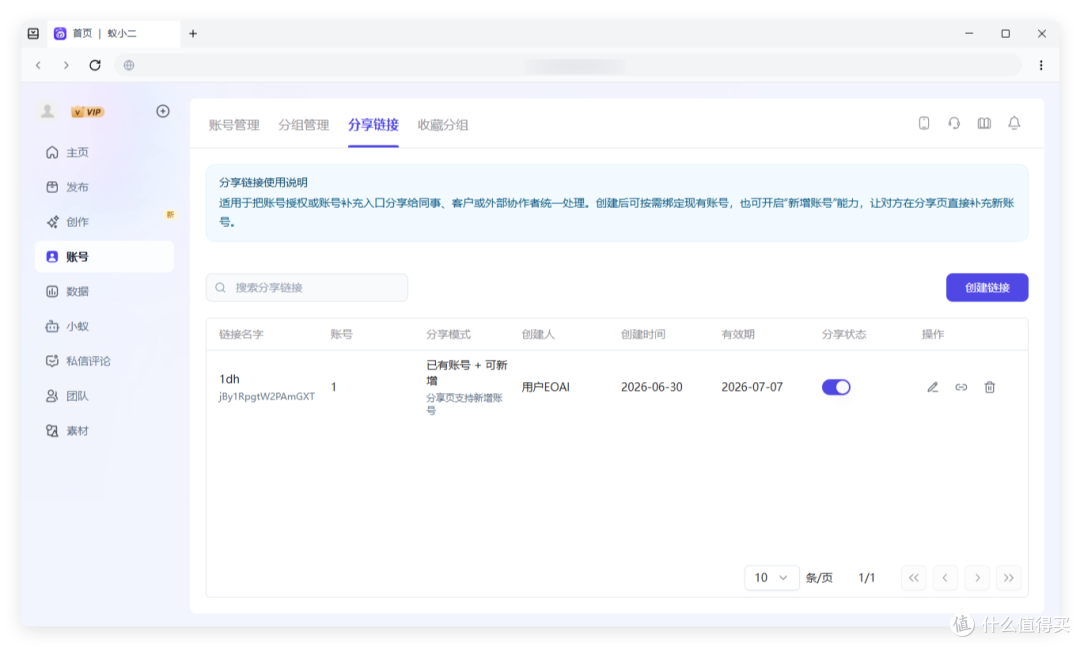This screenshot has height=647, width=1080.
Task: Open the help book icon in header
Action: pyautogui.click(x=984, y=123)
